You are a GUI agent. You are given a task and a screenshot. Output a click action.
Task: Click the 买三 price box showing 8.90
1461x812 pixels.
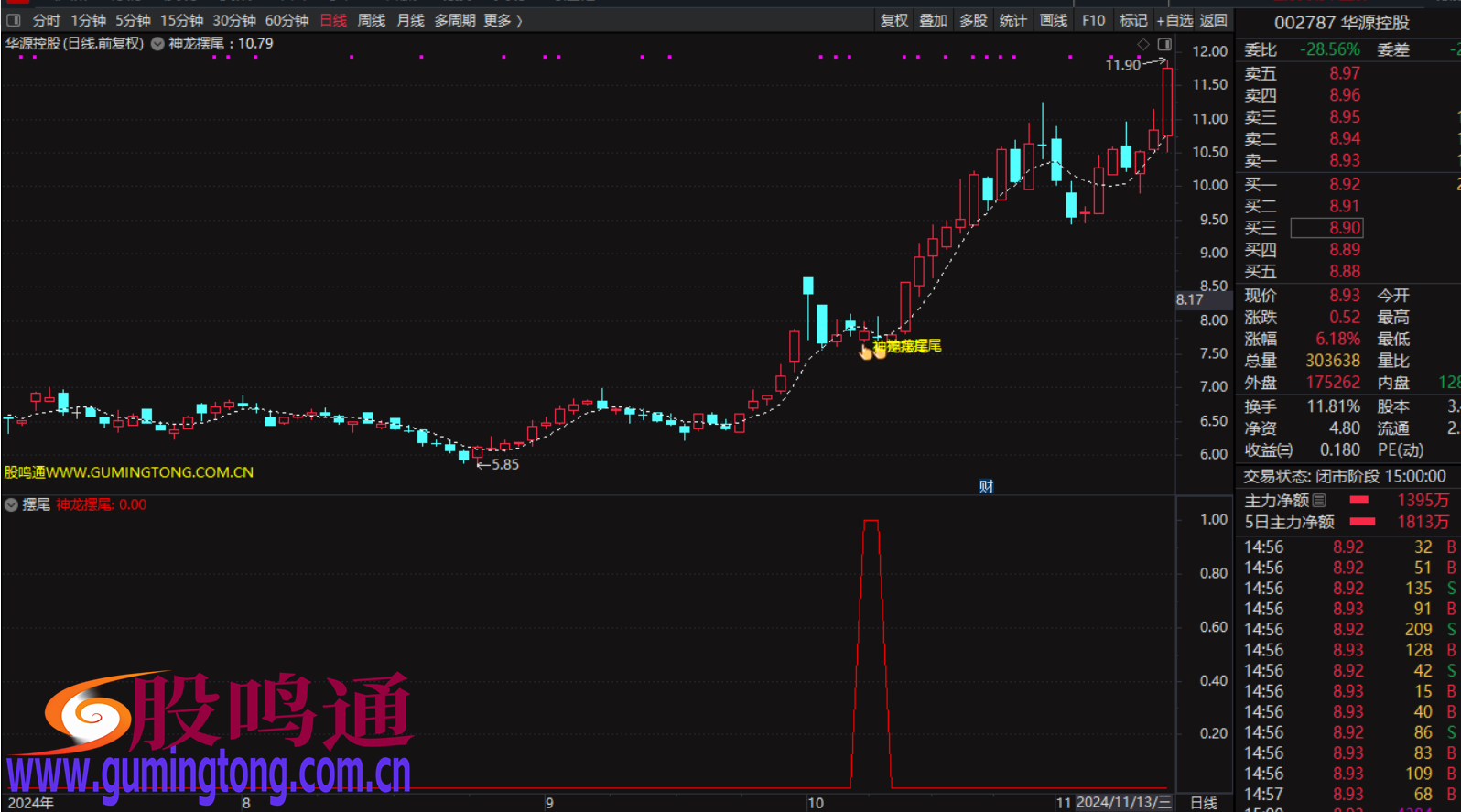1326,228
